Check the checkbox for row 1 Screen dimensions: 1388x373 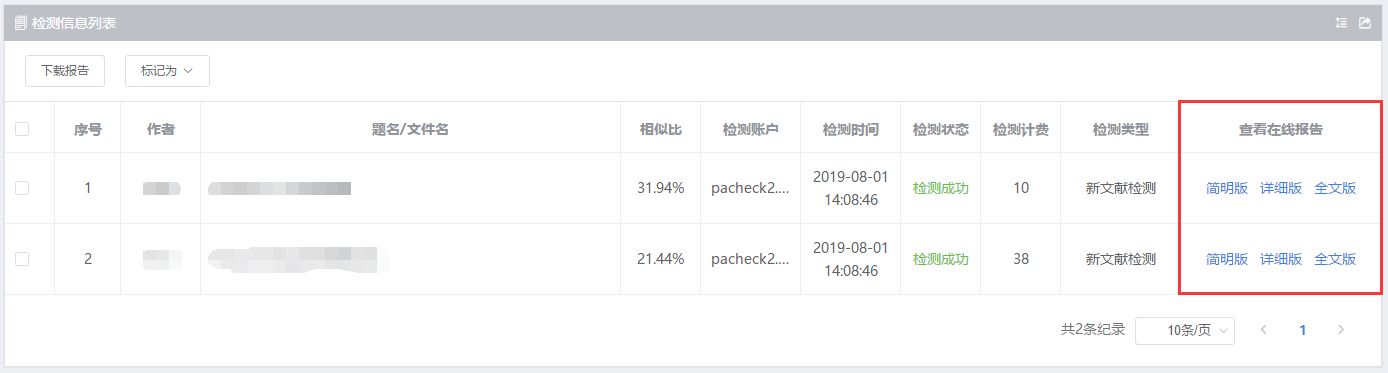coord(22,187)
